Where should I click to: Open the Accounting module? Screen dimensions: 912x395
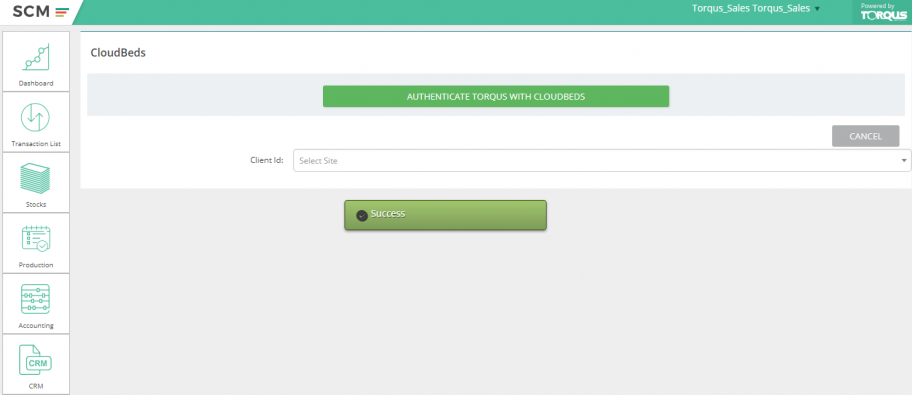point(36,304)
